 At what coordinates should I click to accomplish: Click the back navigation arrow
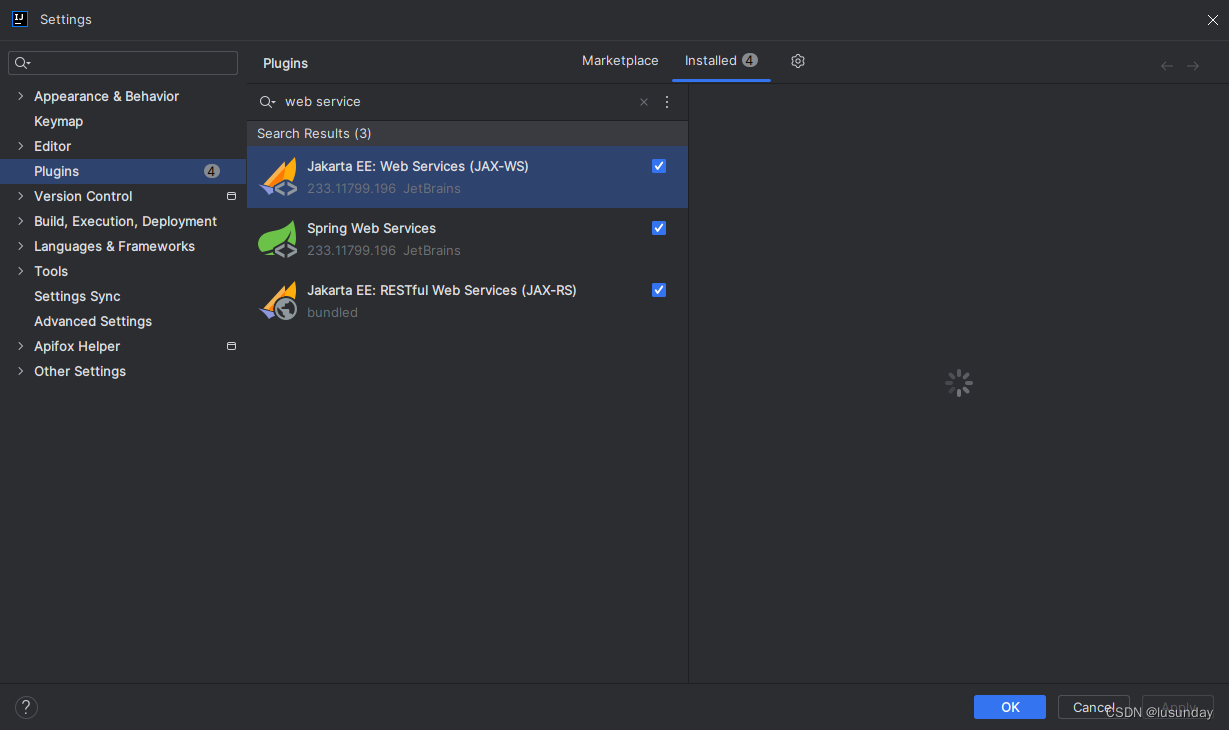(x=1166, y=65)
